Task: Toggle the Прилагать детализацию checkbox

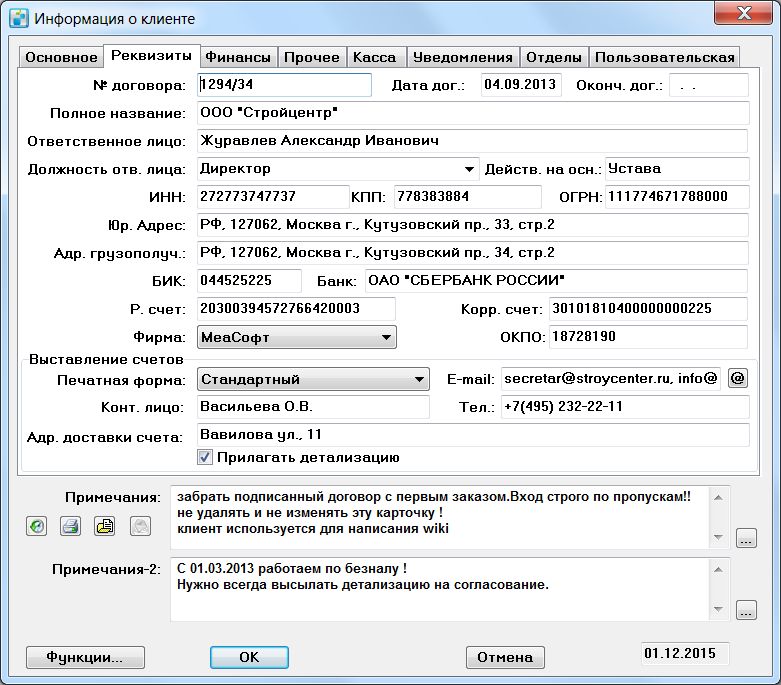Action: 205,457
